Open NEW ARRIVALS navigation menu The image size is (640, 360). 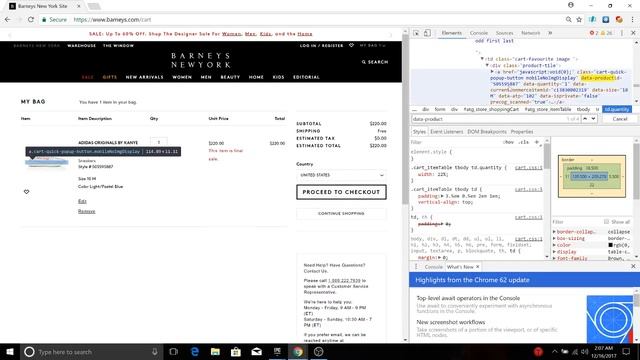(144, 77)
